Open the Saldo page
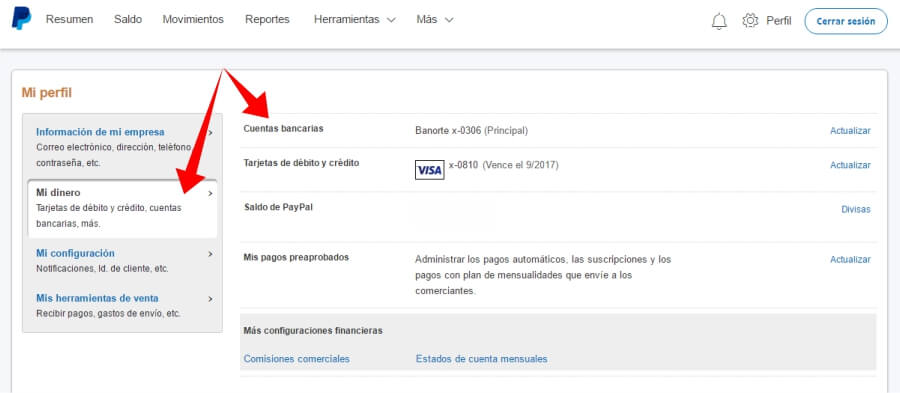 click(x=128, y=20)
